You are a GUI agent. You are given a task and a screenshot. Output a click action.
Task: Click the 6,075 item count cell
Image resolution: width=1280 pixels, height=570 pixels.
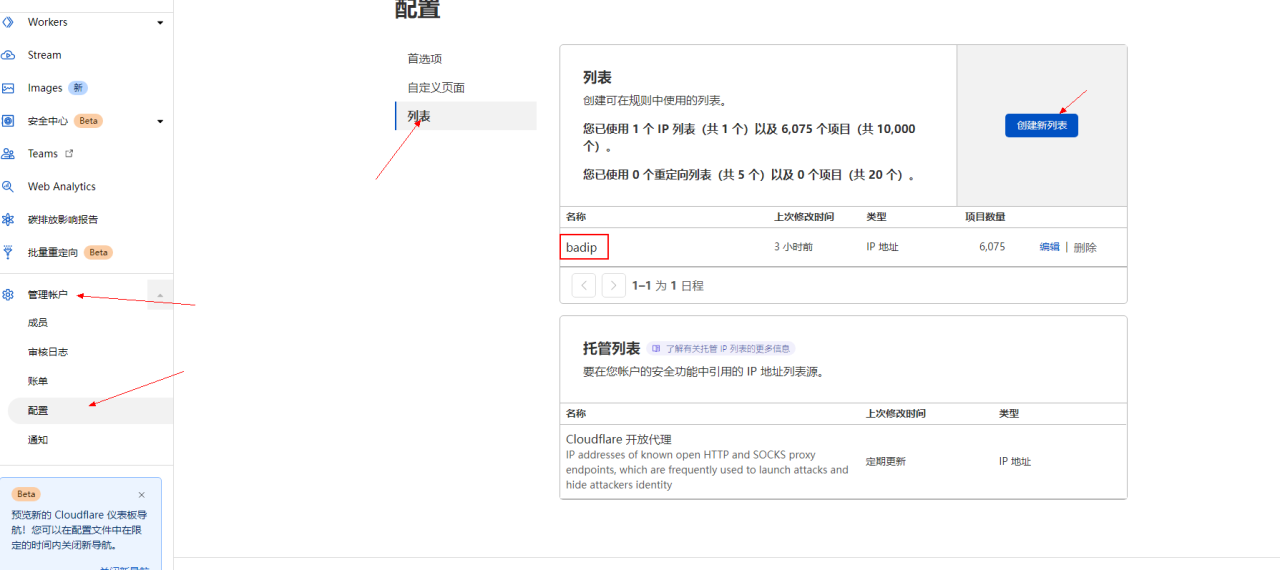coord(992,247)
